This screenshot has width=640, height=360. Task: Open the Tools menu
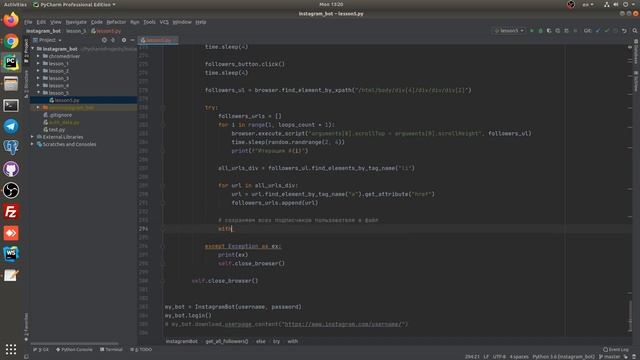149,22
